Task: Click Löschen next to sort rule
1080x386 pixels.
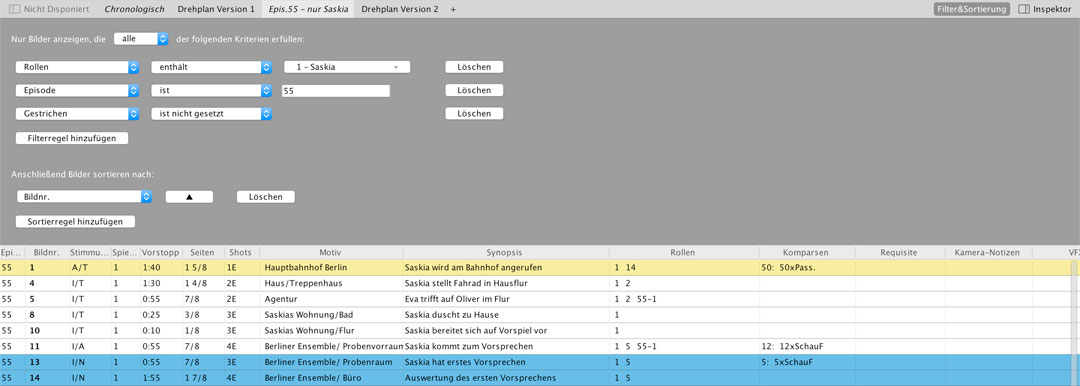Action: pos(266,197)
